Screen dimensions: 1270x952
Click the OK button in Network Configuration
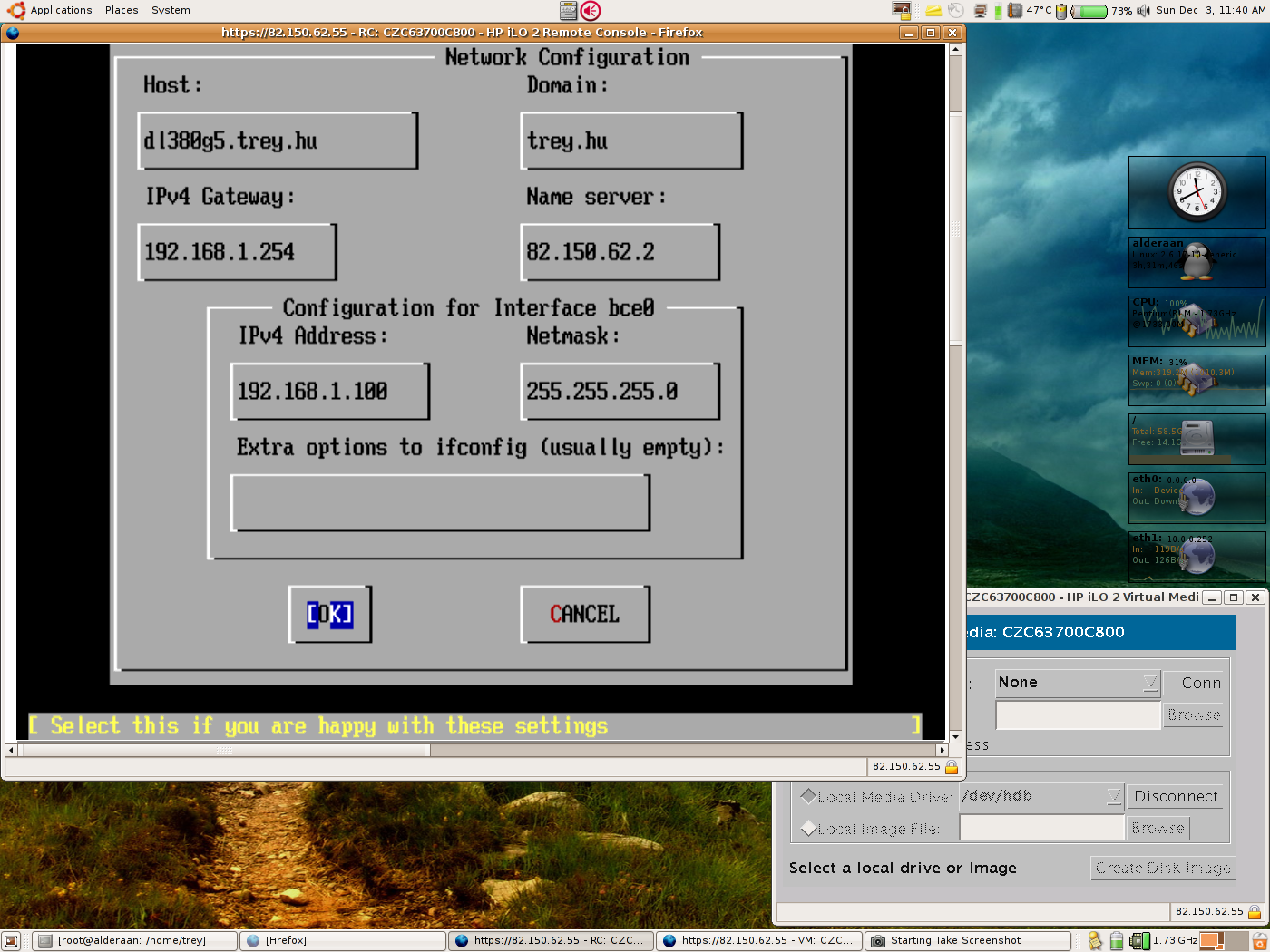pyautogui.click(x=330, y=615)
